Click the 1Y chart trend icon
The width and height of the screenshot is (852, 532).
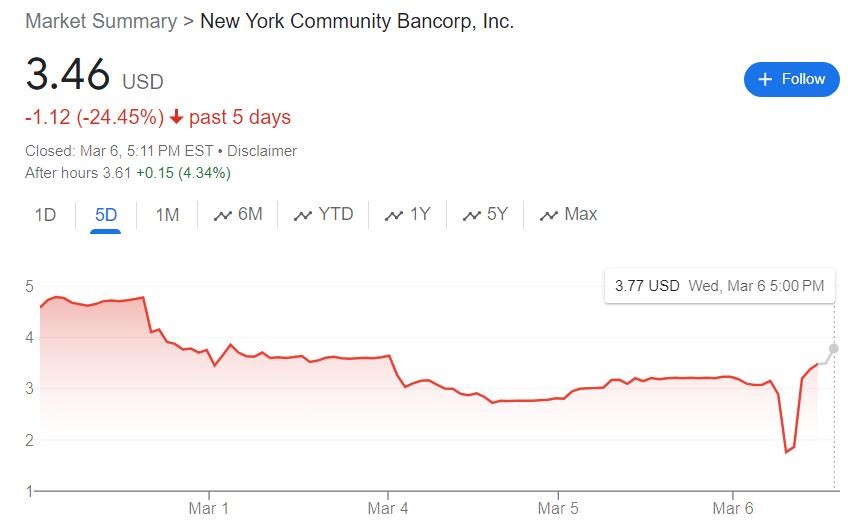click(394, 215)
